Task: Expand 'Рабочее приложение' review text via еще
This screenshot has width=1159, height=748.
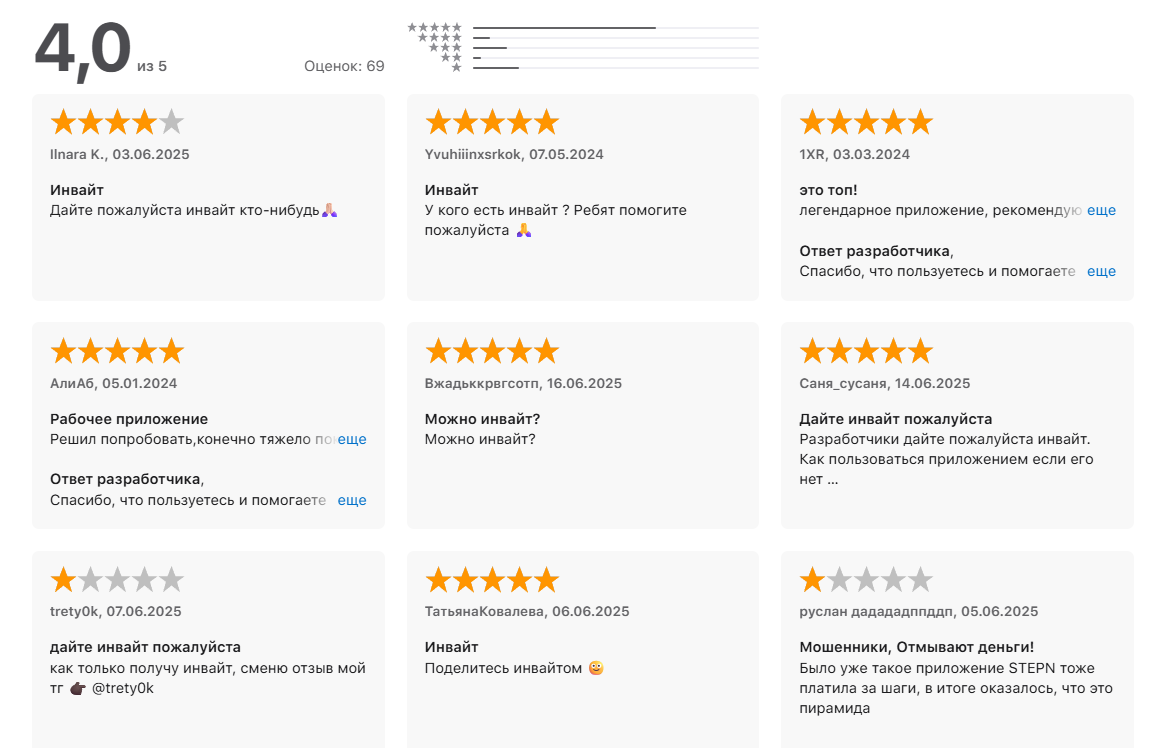Action: [352, 439]
